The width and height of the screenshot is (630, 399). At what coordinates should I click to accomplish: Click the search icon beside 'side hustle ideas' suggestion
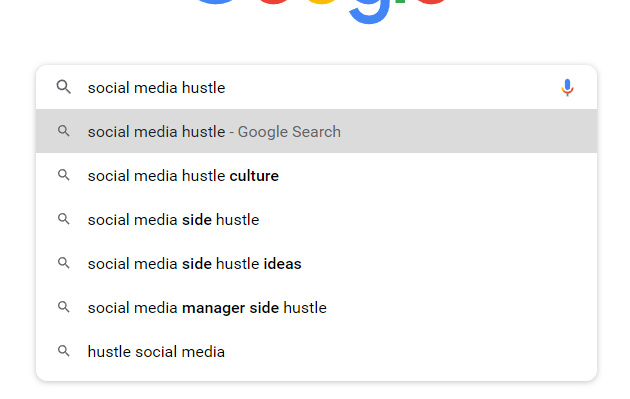click(x=63, y=263)
